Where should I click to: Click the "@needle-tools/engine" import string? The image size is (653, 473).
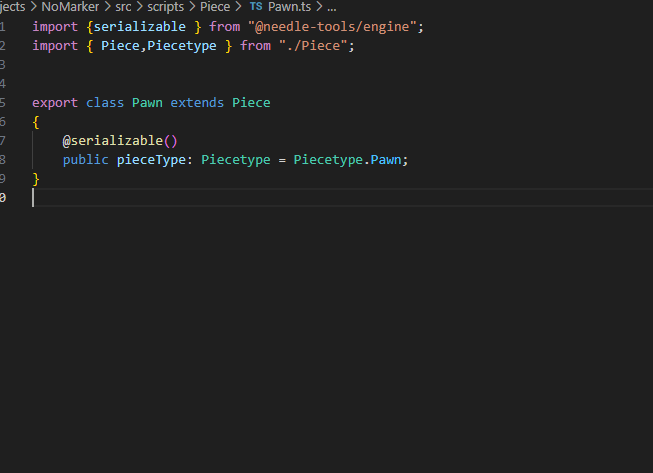click(335, 26)
